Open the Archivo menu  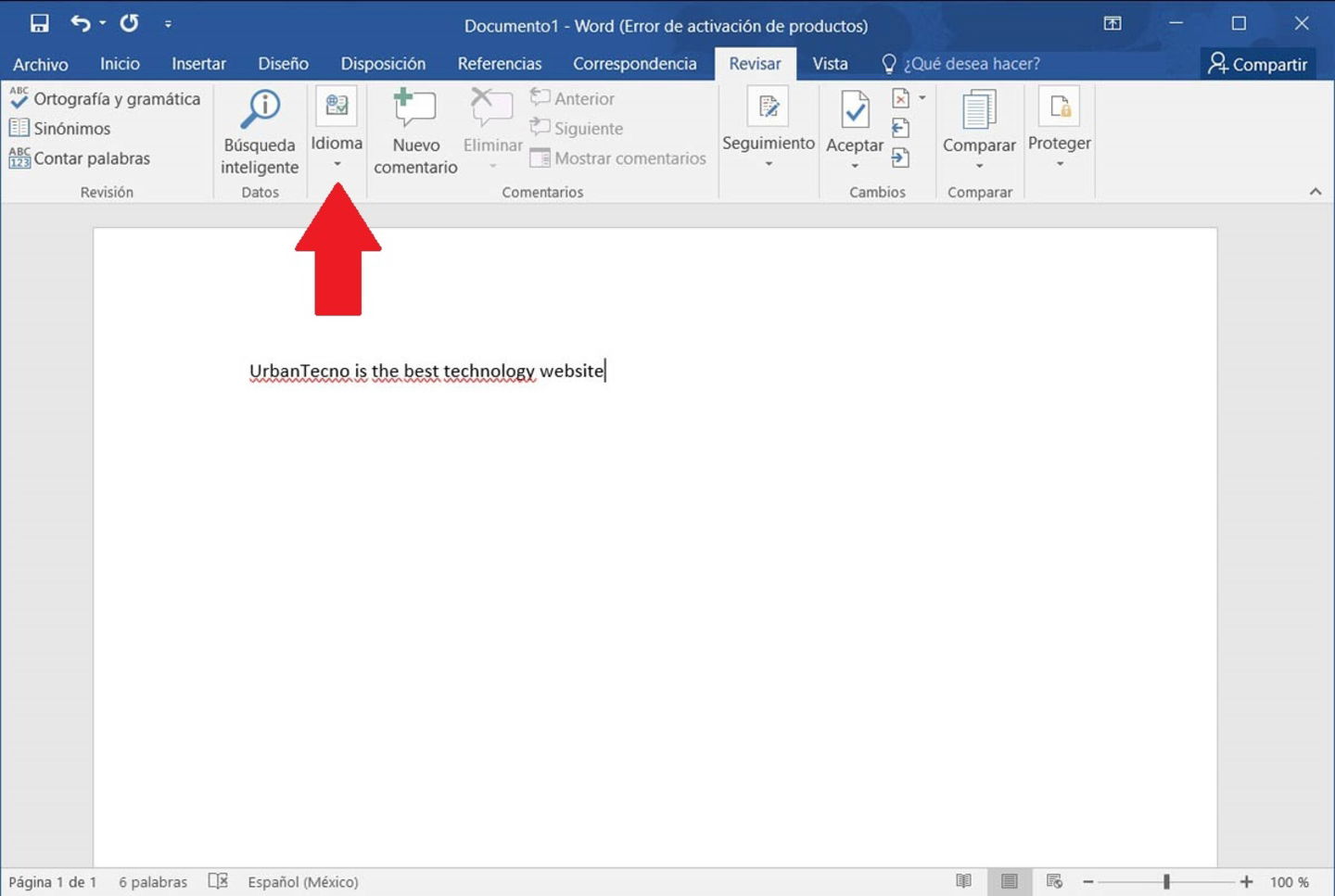coord(40,64)
